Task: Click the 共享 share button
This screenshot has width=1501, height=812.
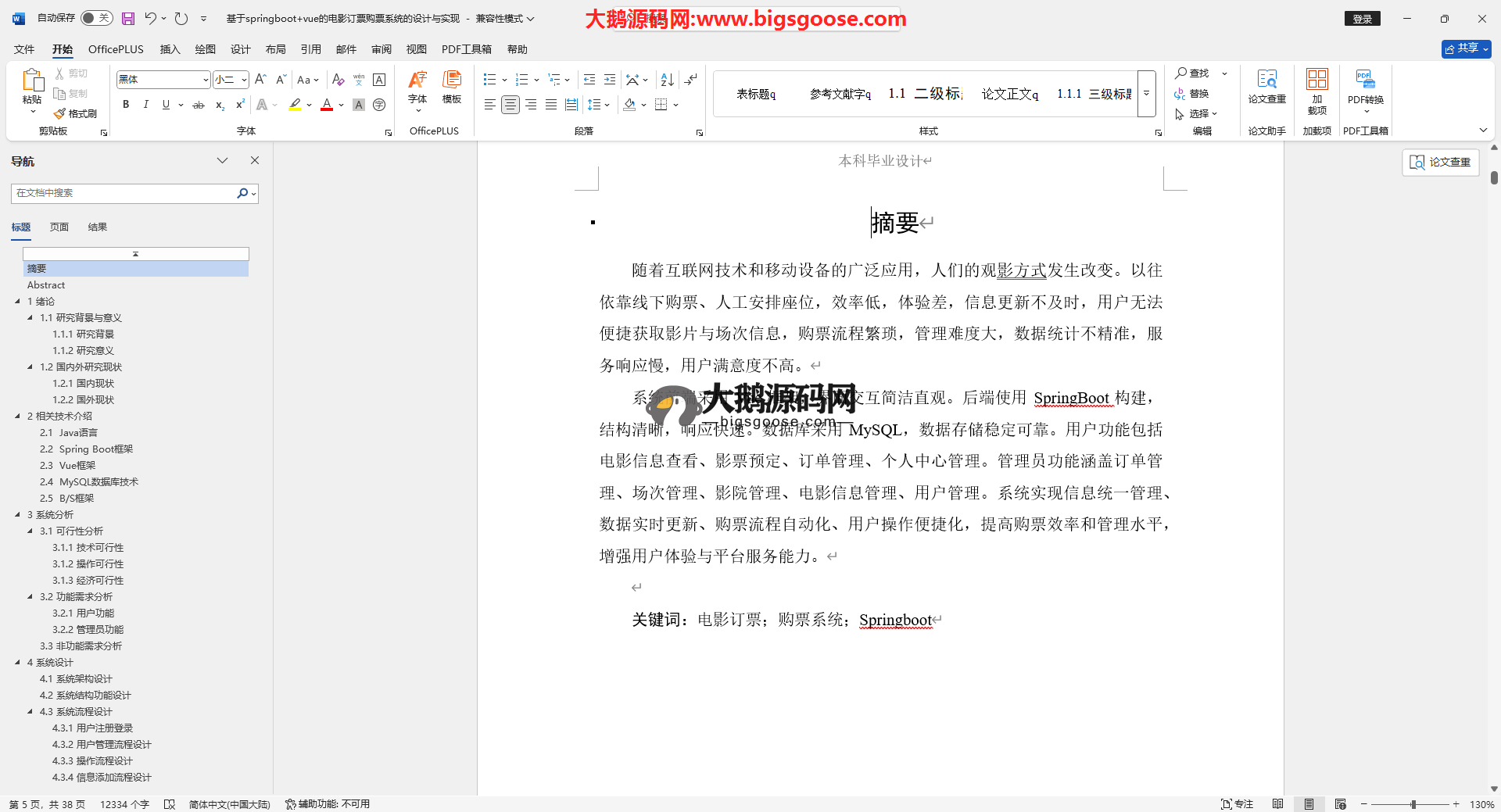Action: (1466, 48)
